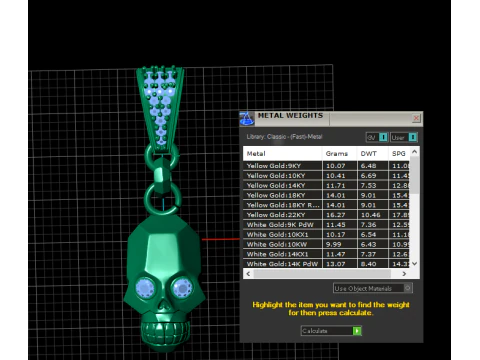This screenshot has height=360, width=480.
Task: Enable the Use Object Materials option
Action: [x=373, y=288]
